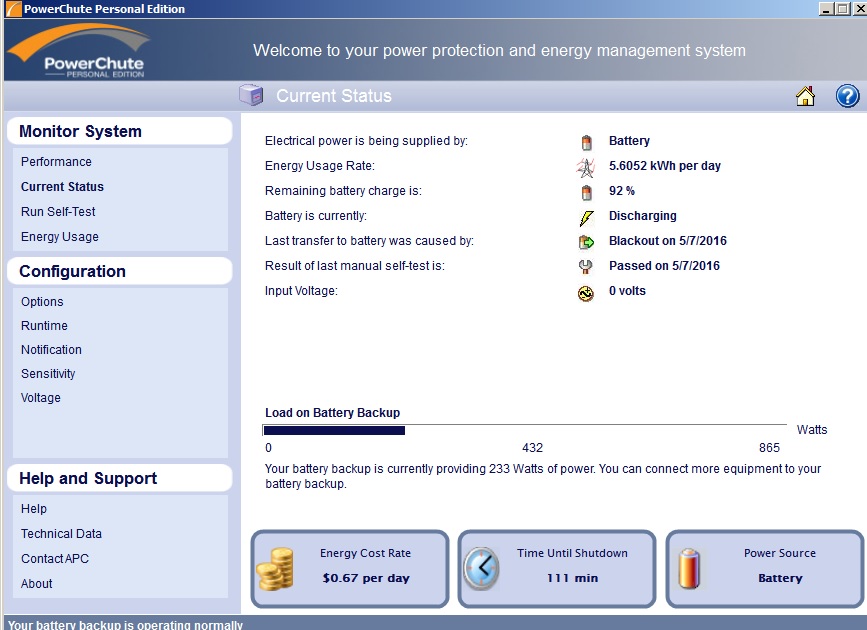Open Energy Usage in Monitor System
Viewport: 867px width, 630px height.
click(x=60, y=237)
